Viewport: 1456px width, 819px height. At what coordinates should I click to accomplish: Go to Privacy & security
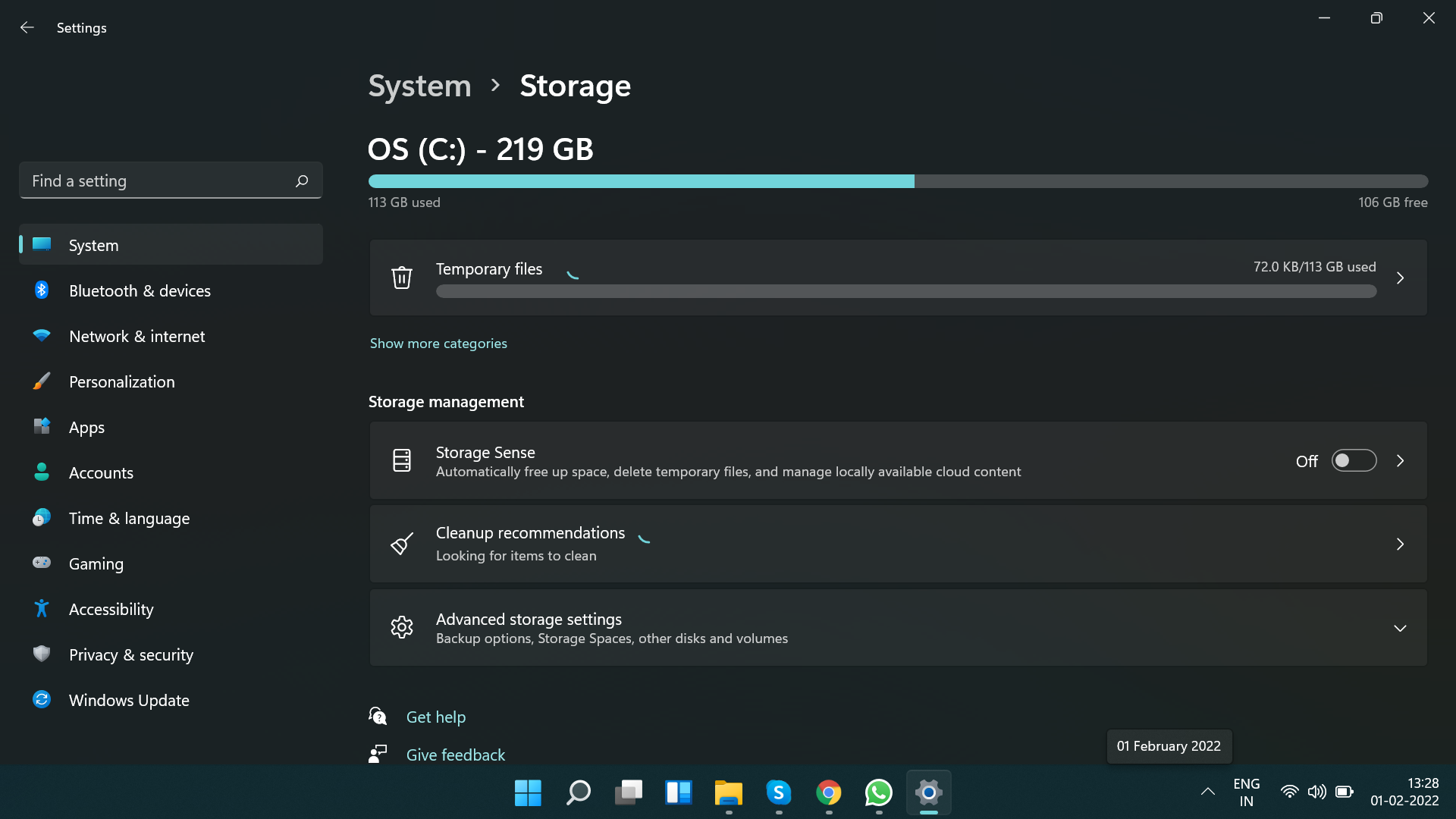[x=130, y=655]
